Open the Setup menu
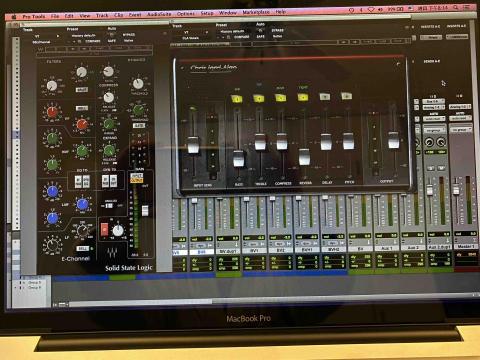The width and height of the screenshot is (480, 360). [x=207, y=13]
